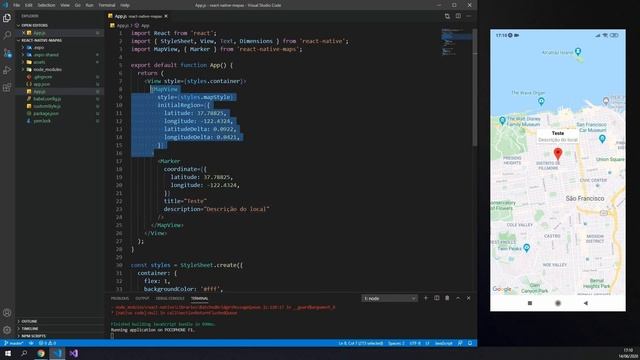Screen dimensions: 640x360
Task: Tap the Android back button on phone
Action: coord(586,303)
